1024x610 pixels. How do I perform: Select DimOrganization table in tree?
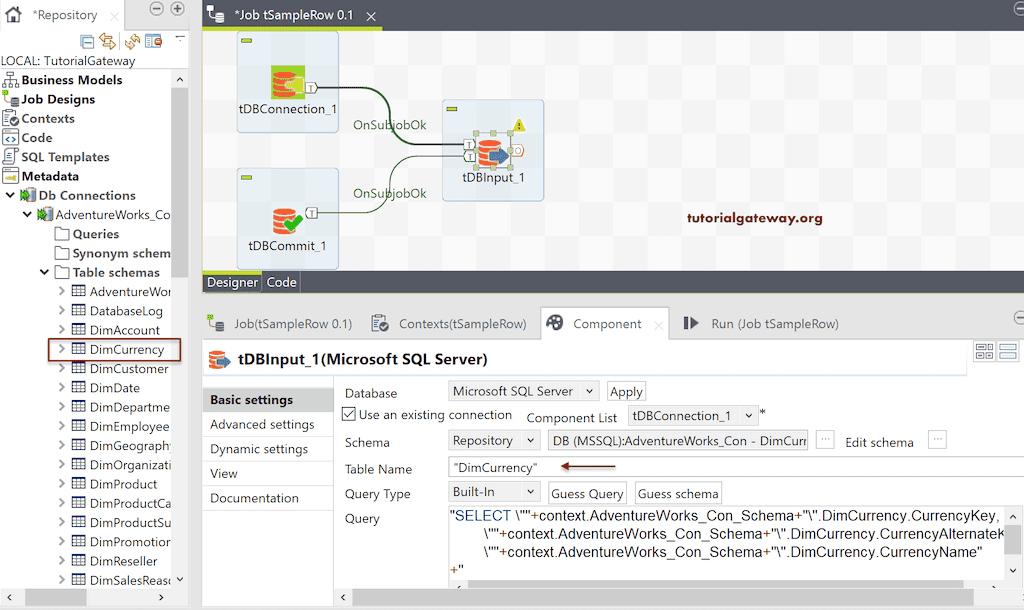click(x=130, y=465)
